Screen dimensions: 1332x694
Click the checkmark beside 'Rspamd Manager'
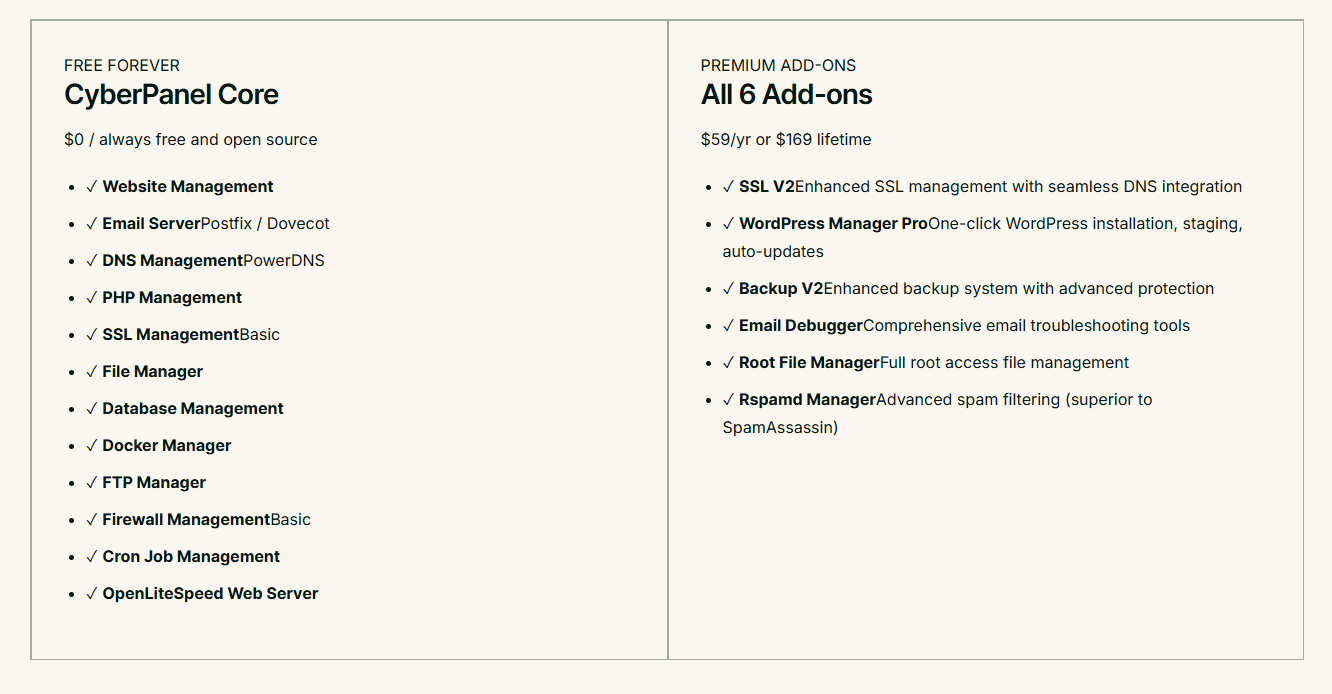(x=728, y=400)
